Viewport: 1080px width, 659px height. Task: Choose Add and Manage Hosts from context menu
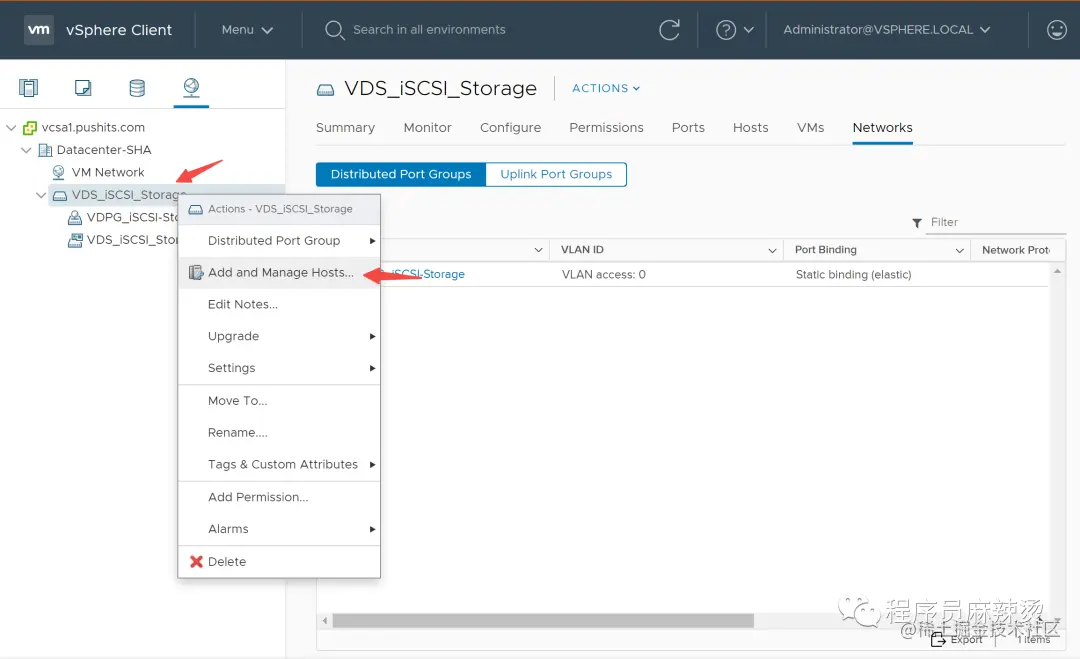(279, 273)
